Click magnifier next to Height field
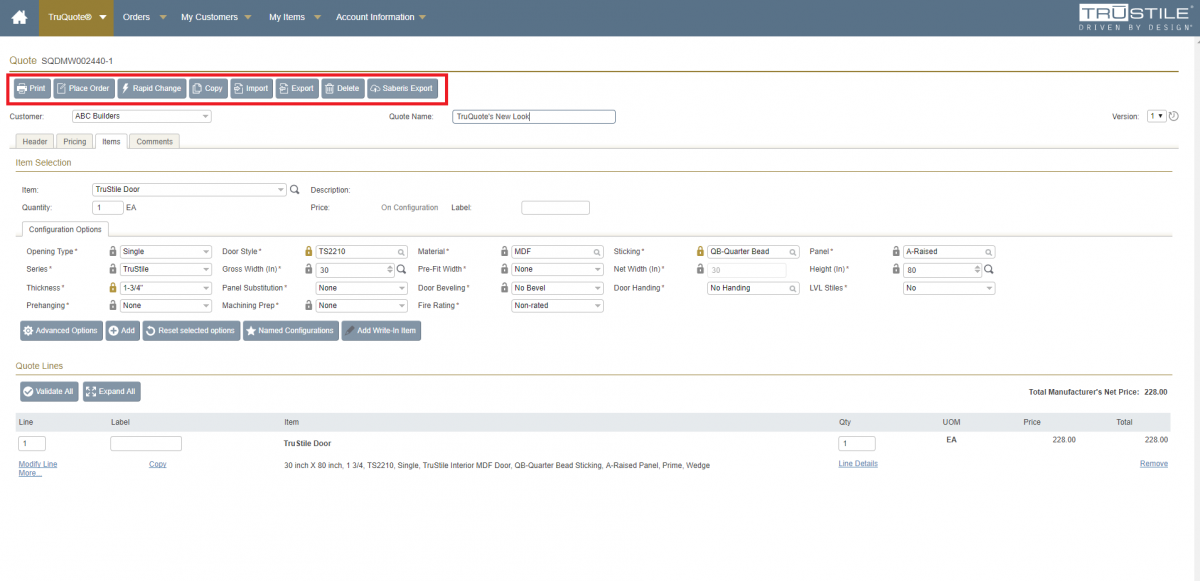Viewport: 1200px width, 581px height. coord(989,269)
